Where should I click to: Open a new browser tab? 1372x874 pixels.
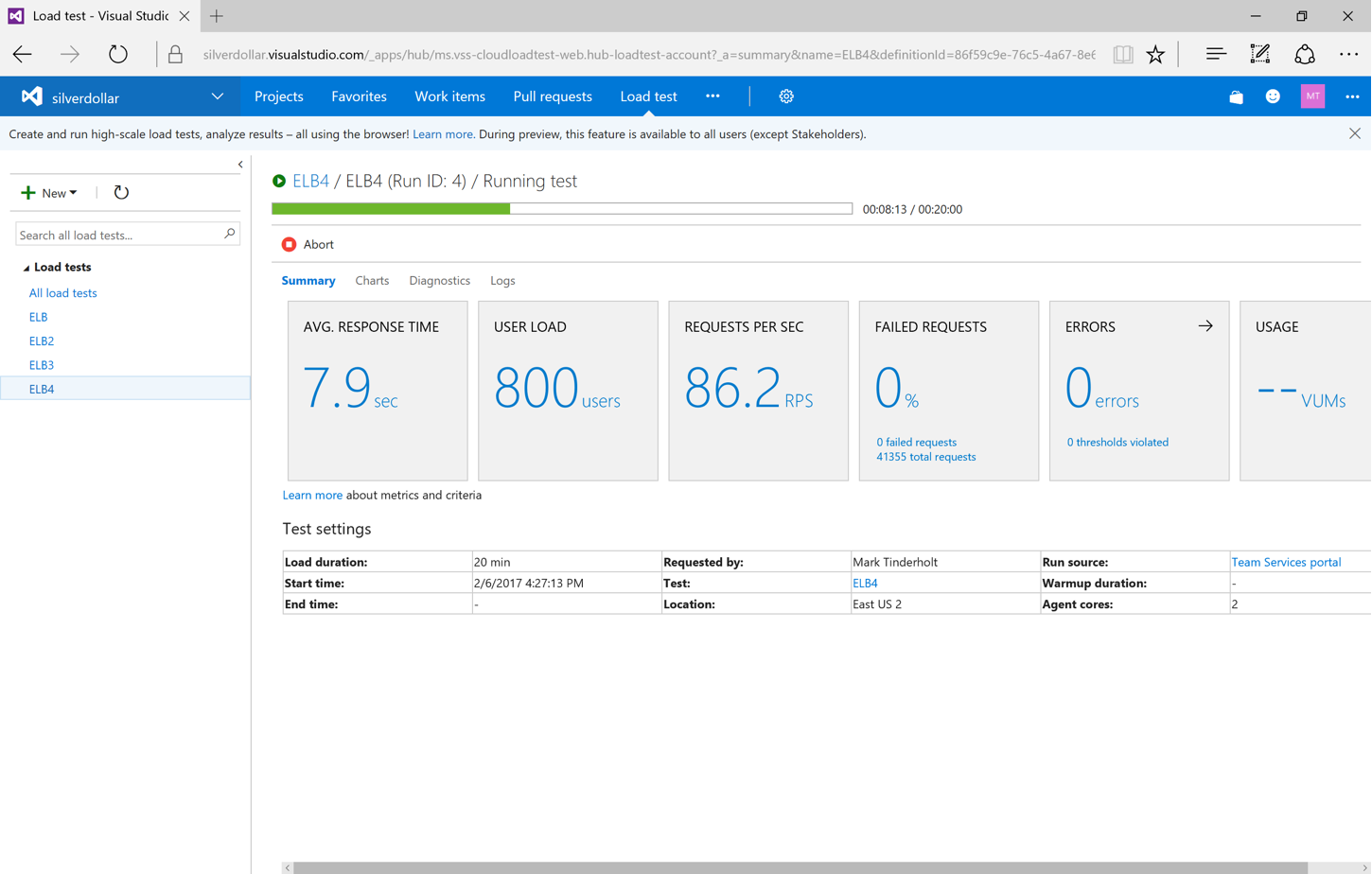[x=217, y=16]
